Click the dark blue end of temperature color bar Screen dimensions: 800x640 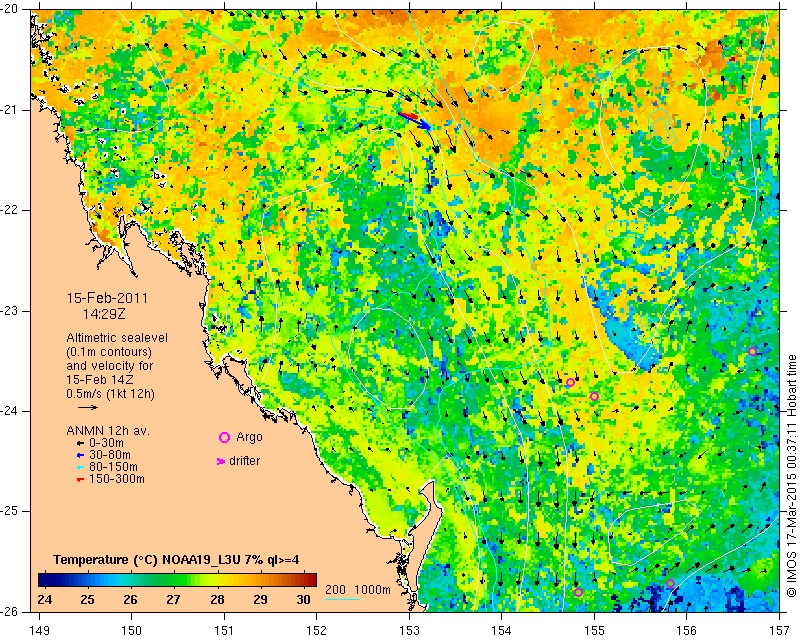pyautogui.click(x=43, y=580)
